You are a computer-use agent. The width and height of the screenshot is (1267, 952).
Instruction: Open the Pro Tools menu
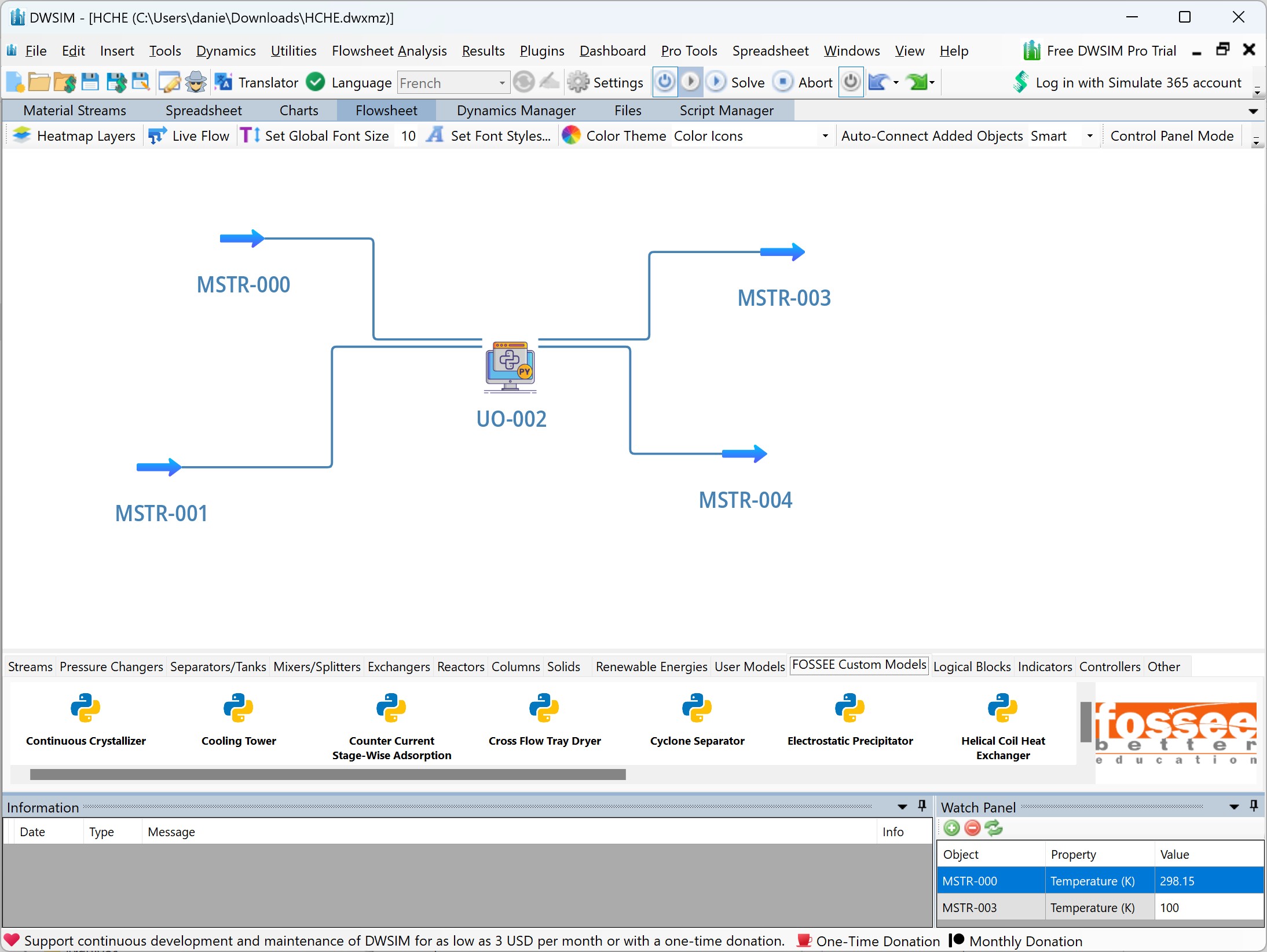click(689, 51)
